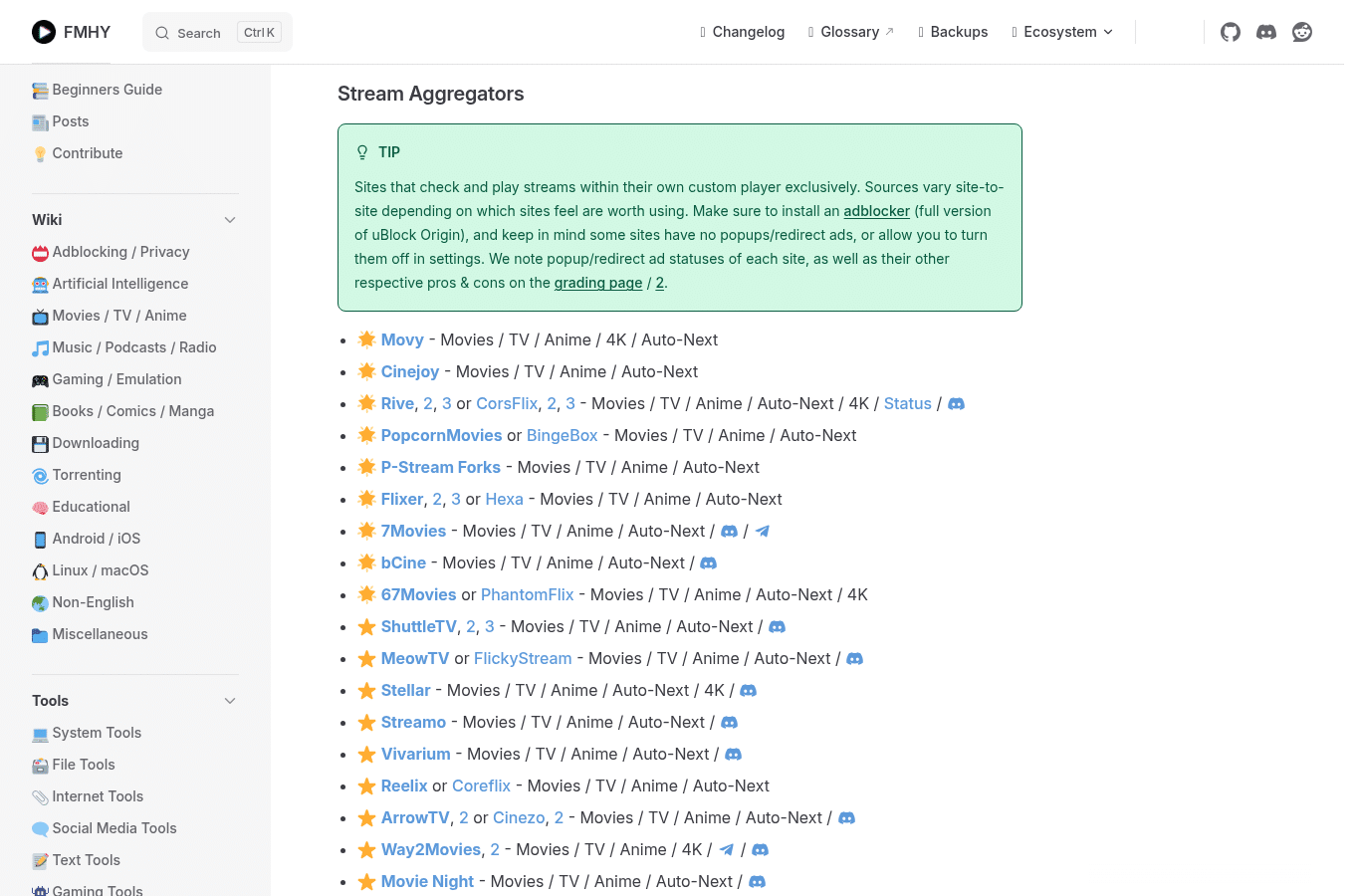Go to Android / iOS page
The height and width of the screenshot is (896, 1359).
coord(97,539)
